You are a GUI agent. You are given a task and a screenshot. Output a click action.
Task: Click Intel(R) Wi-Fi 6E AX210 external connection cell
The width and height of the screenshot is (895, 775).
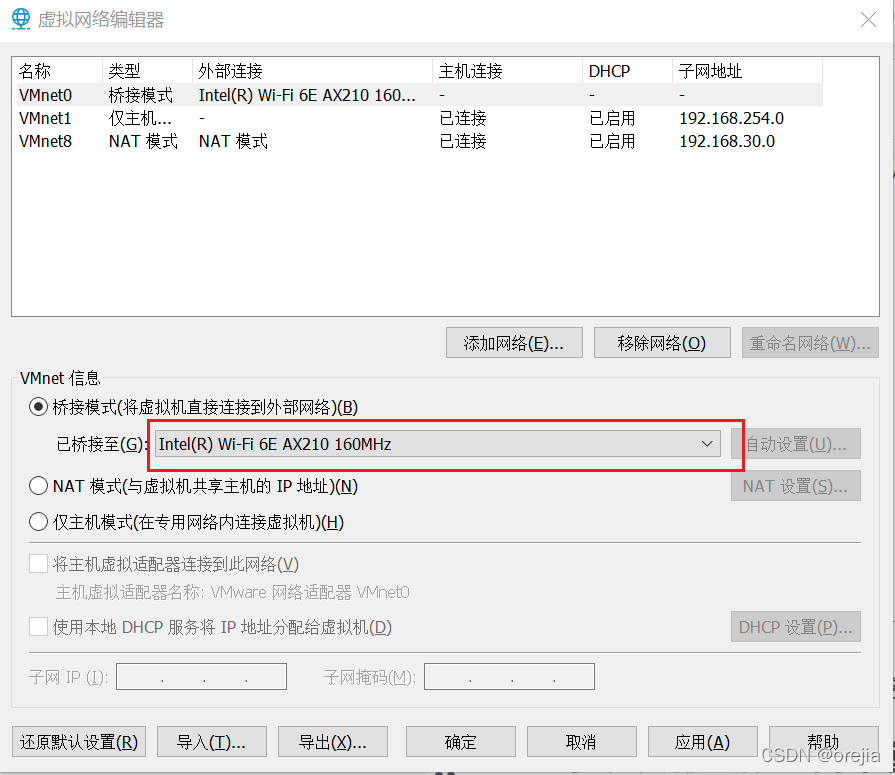click(x=307, y=95)
